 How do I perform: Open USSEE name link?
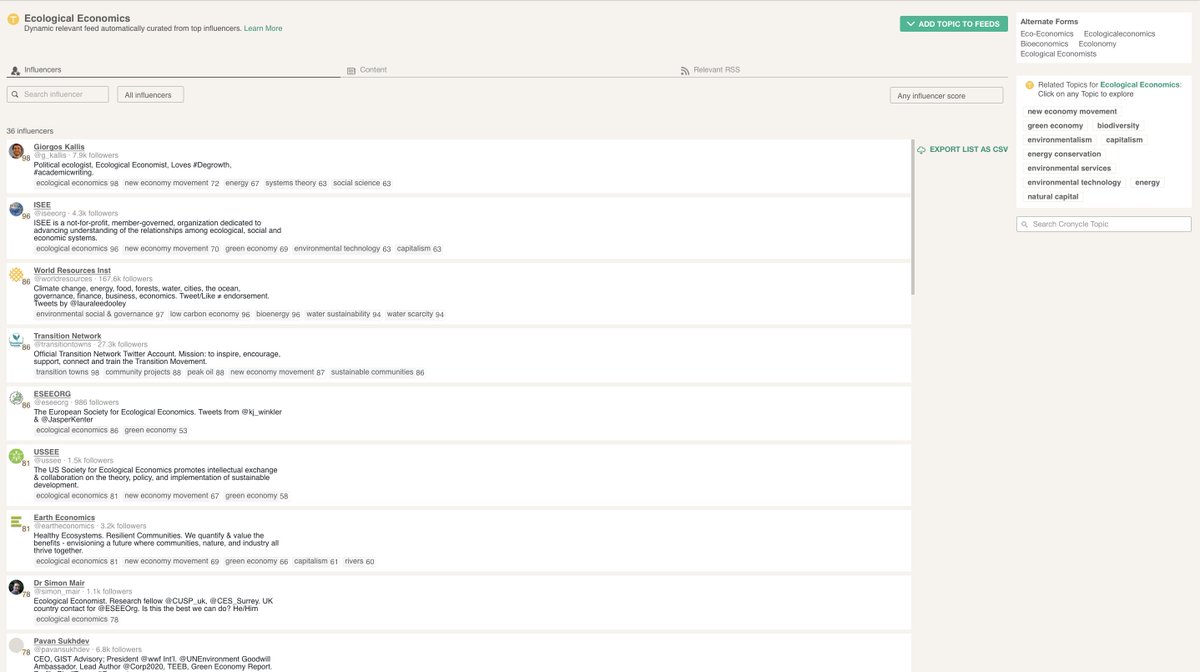tap(47, 452)
